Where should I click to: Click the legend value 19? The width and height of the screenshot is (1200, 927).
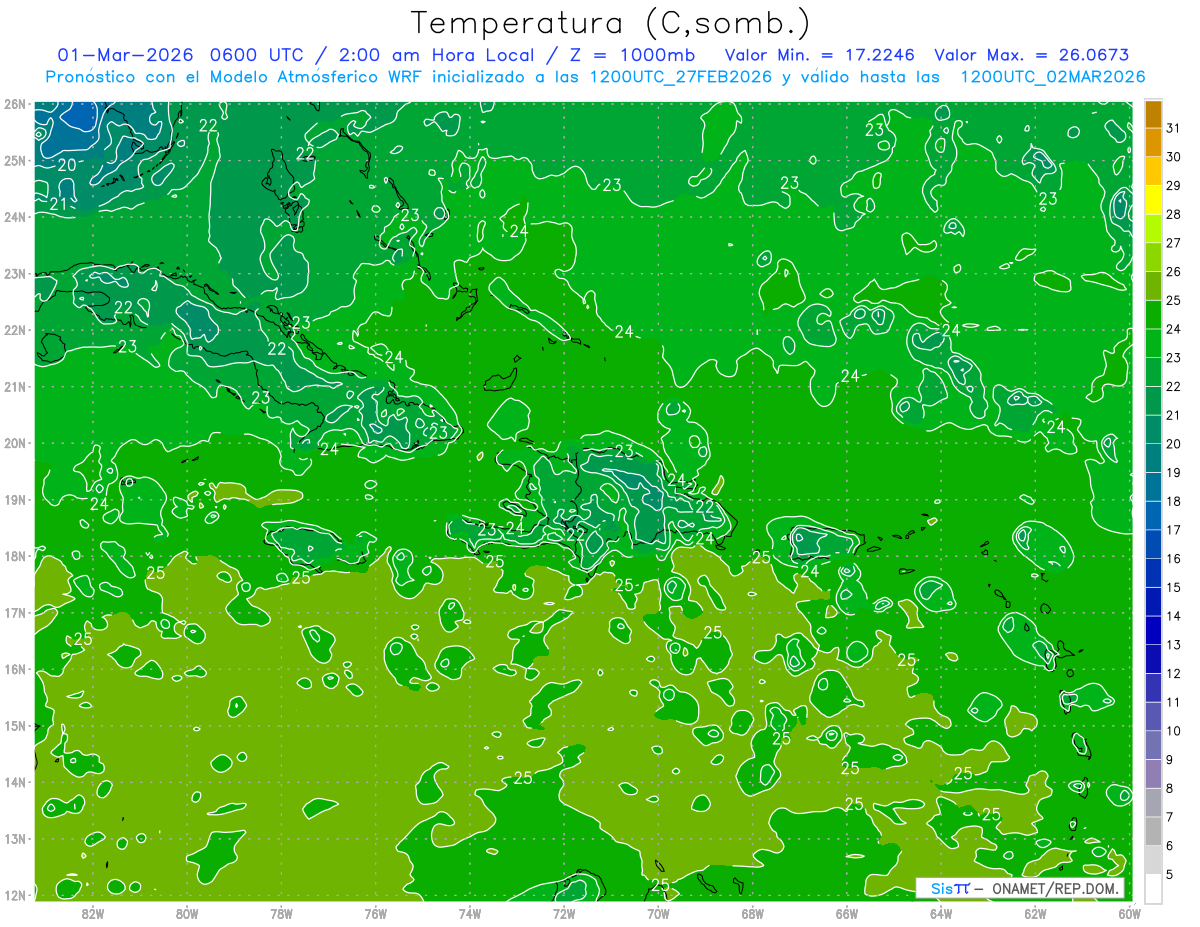click(1174, 473)
